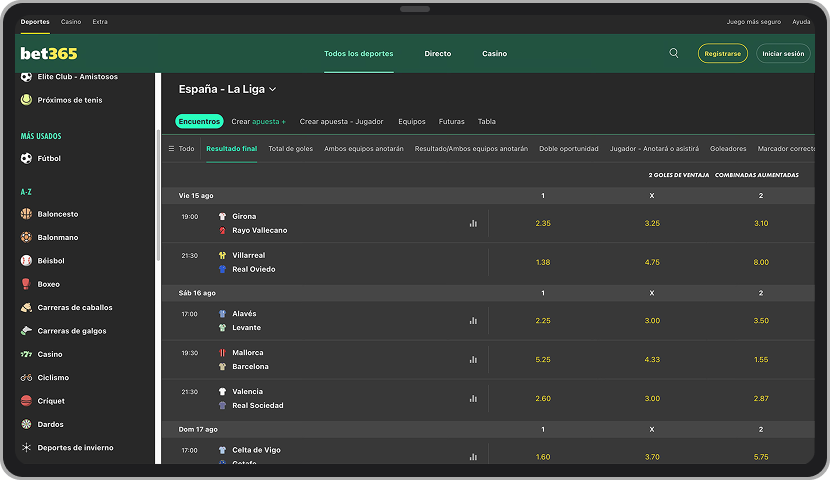This screenshot has width=830, height=480.
Task: Open Crear apuesta + tab
Action: [x=258, y=121]
